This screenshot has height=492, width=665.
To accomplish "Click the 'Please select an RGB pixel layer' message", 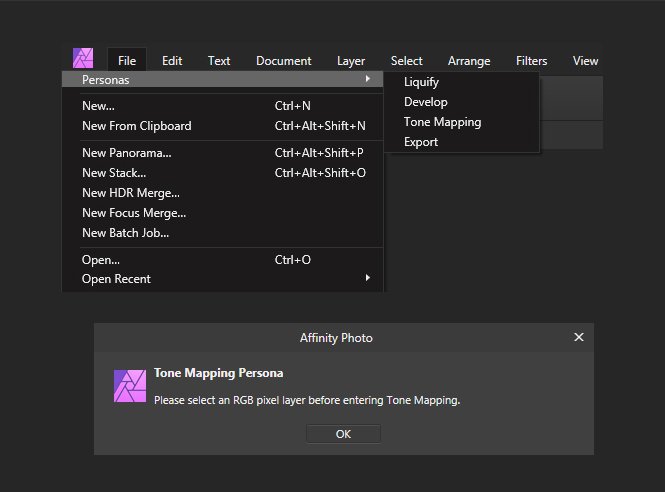I will pos(307,400).
